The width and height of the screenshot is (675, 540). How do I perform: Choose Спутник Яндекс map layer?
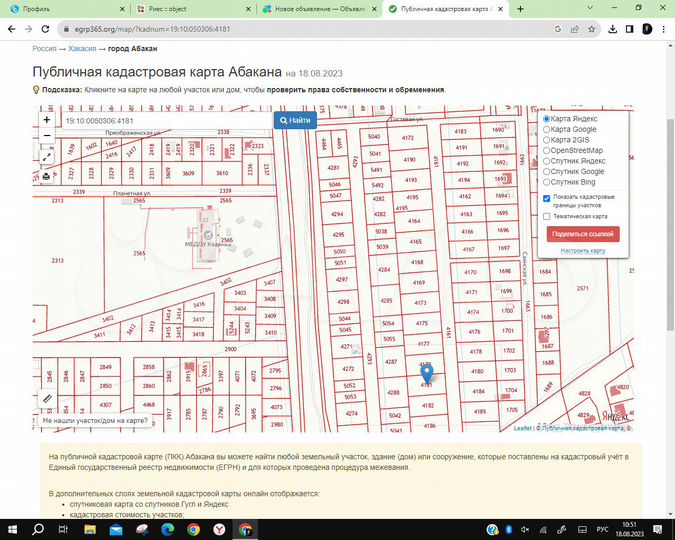coord(546,161)
